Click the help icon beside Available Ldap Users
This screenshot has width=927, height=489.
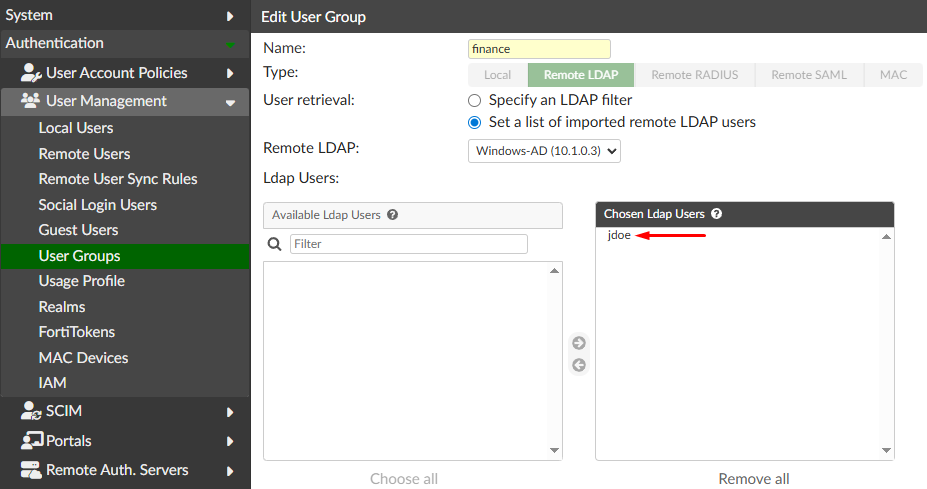pyautogui.click(x=393, y=215)
